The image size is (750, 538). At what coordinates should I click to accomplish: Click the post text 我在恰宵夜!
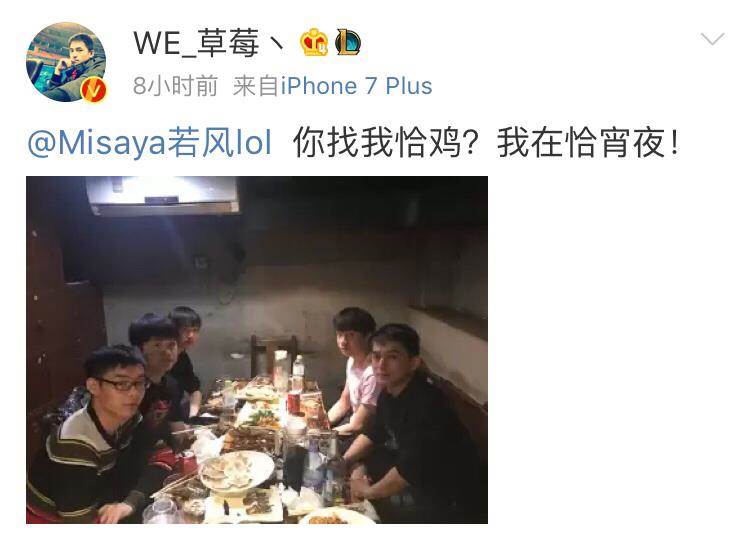point(588,143)
